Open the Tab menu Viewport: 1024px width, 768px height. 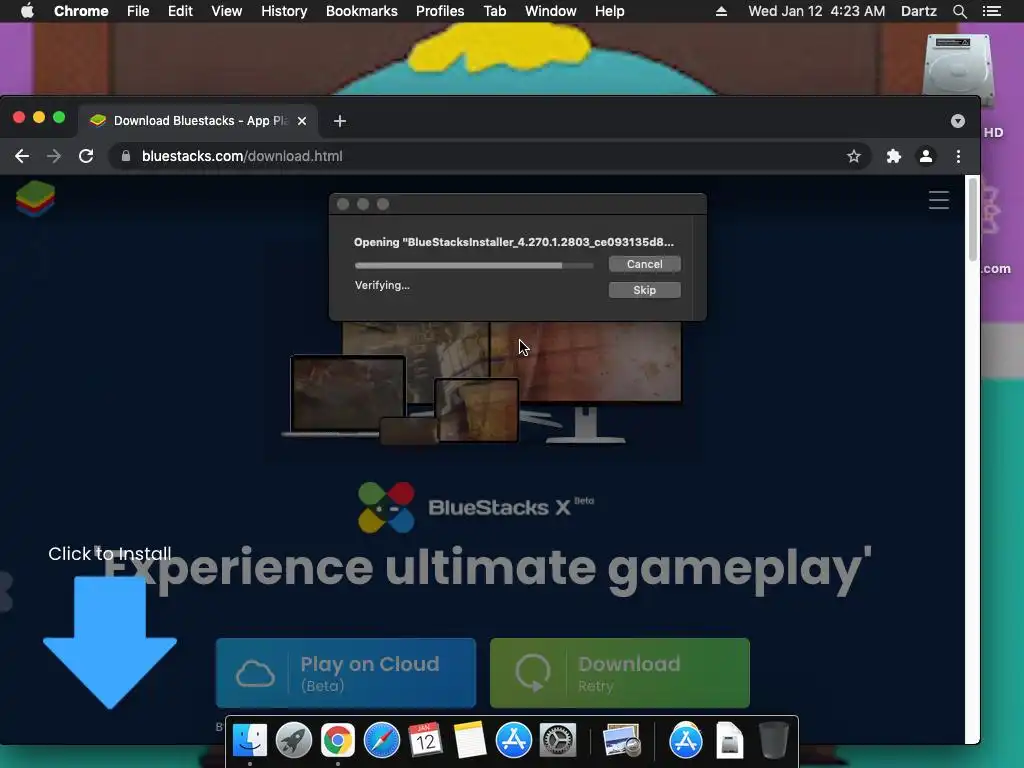494,11
